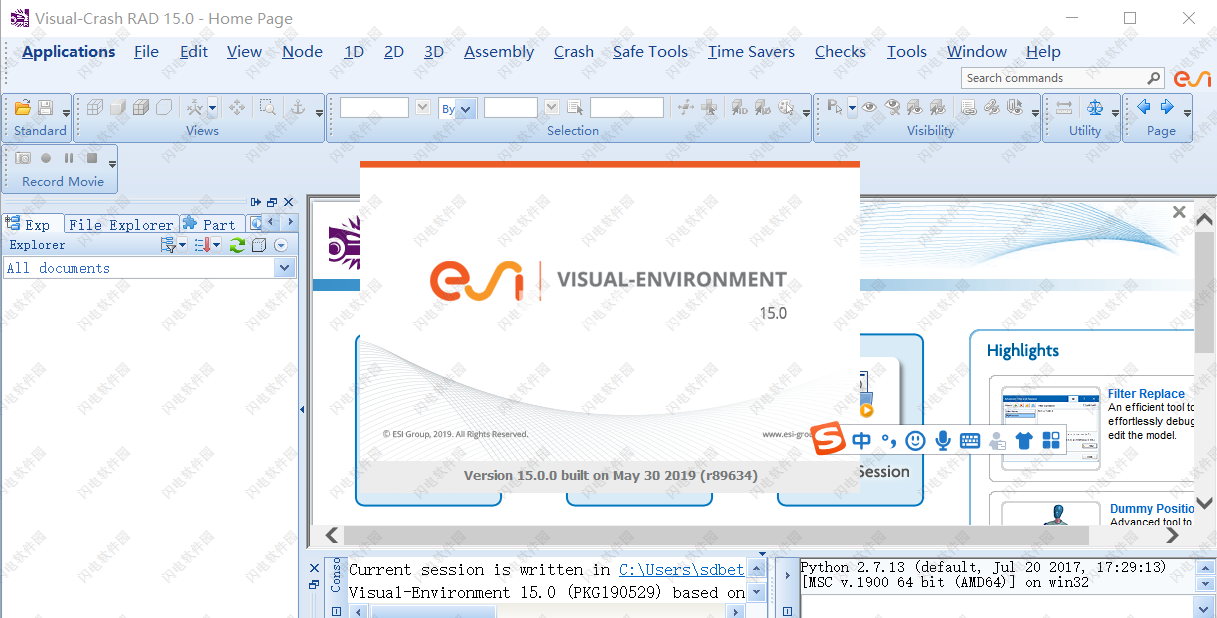
Task: Click the Open file folder icon
Action: pyautogui.click(x=23, y=107)
